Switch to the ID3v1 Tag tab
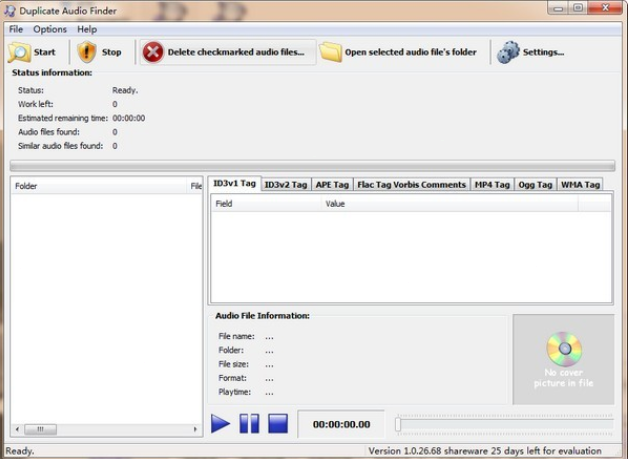629x459 pixels. click(x=234, y=183)
